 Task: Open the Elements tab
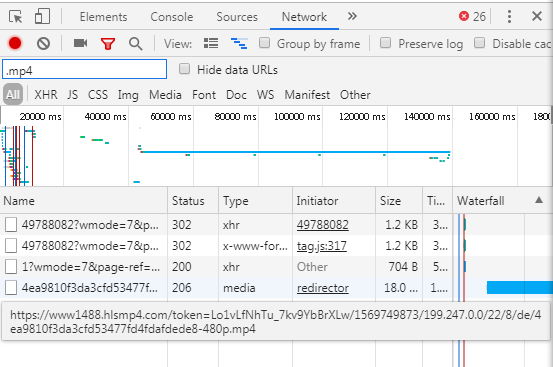pyautogui.click(x=103, y=17)
